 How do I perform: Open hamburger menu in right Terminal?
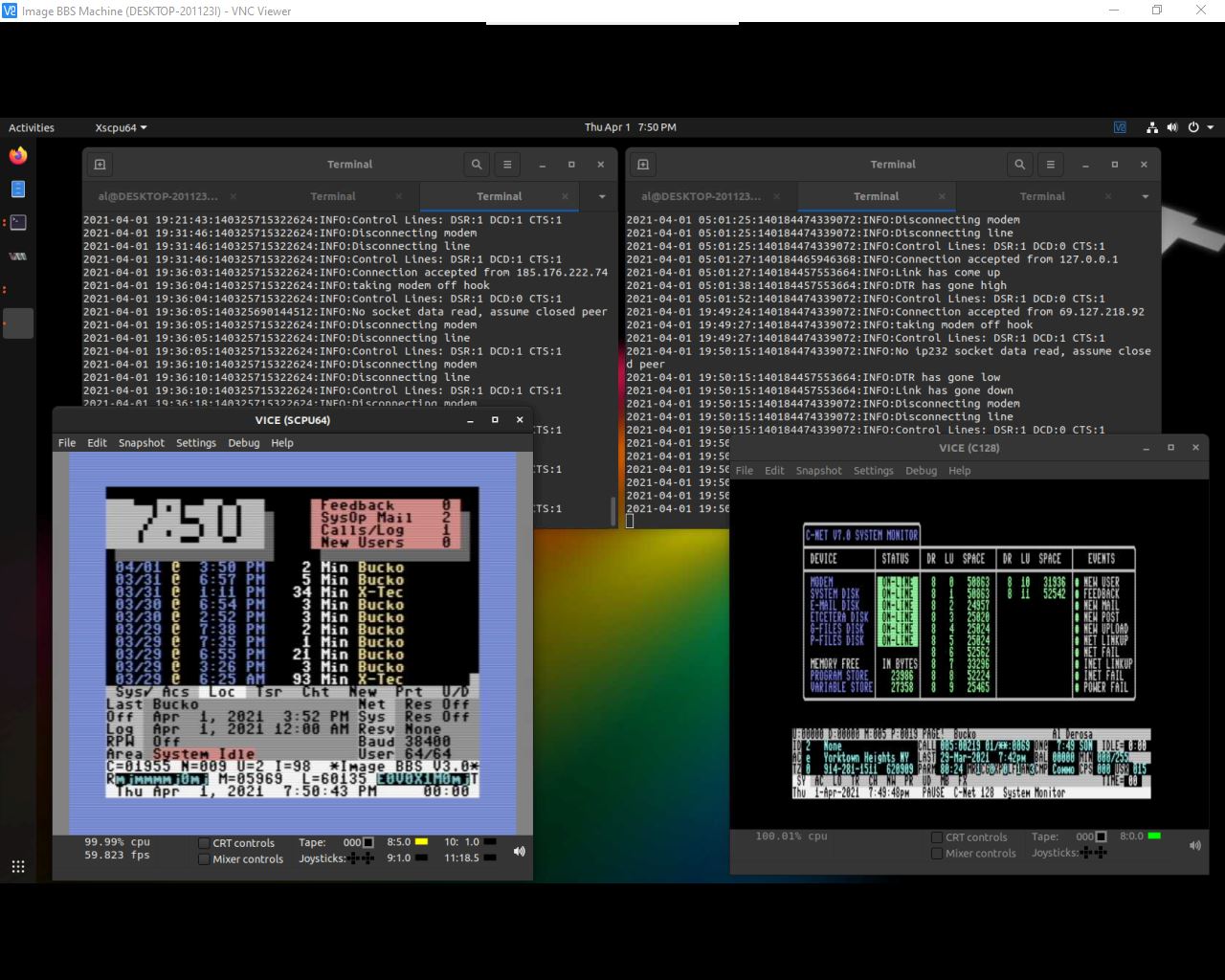click(x=1051, y=165)
